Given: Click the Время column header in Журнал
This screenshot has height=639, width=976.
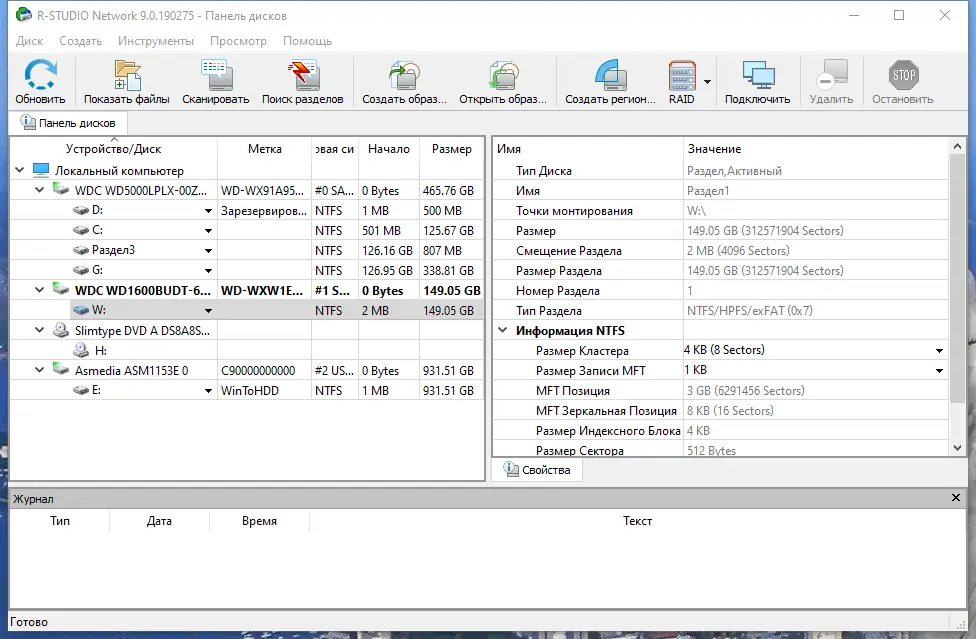Looking at the screenshot, I should point(260,521).
